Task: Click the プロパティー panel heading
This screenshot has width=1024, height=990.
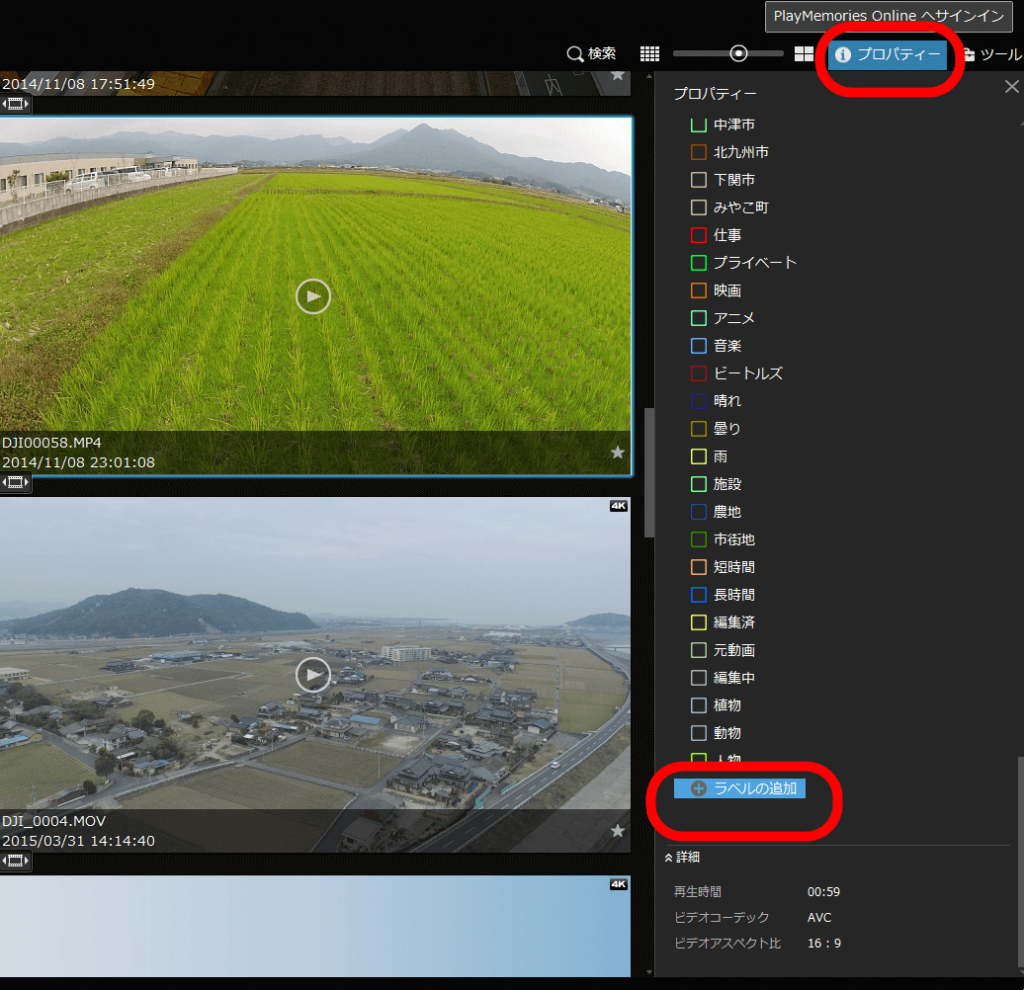Action: (715, 94)
